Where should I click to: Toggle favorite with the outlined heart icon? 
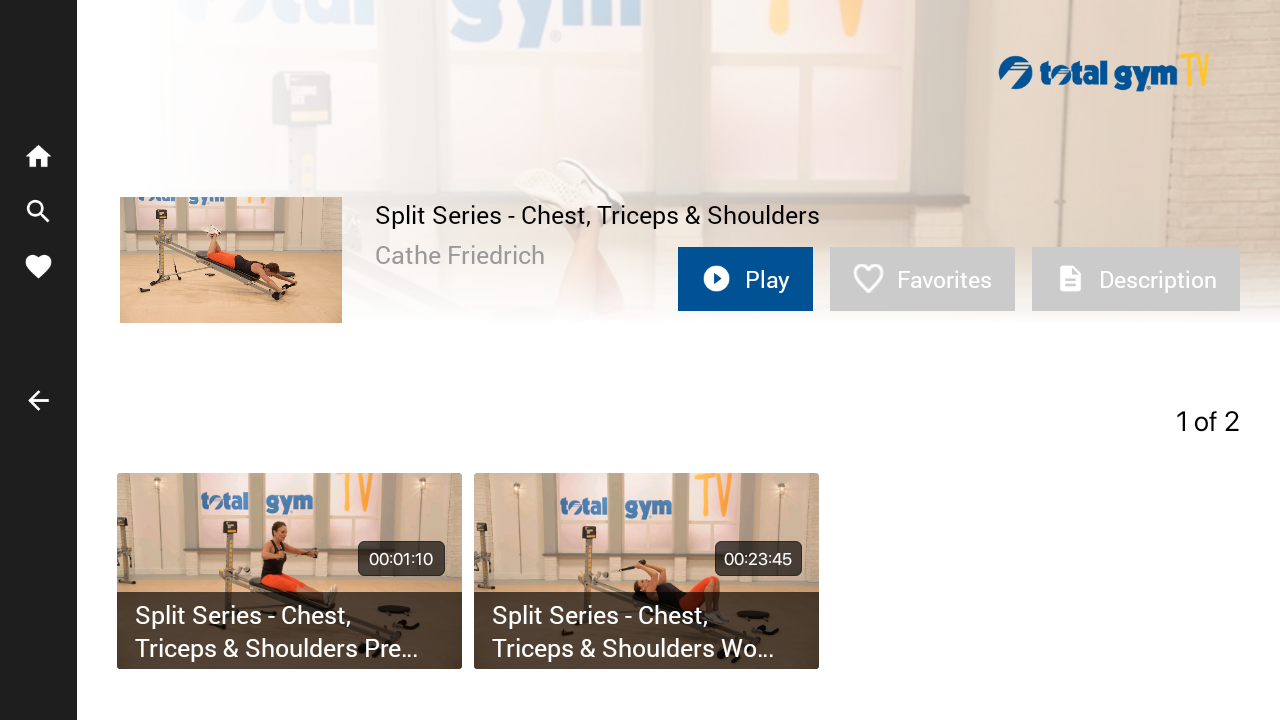pyautogui.click(x=868, y=279)
